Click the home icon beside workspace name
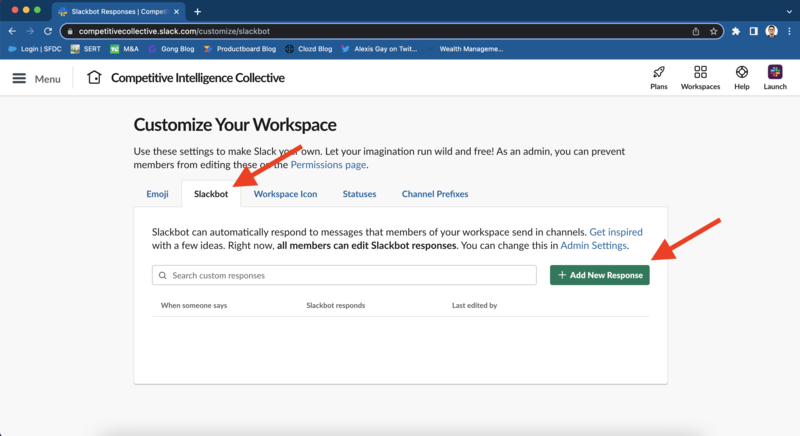The image size is (800, 436). click(x=94, y=78)
